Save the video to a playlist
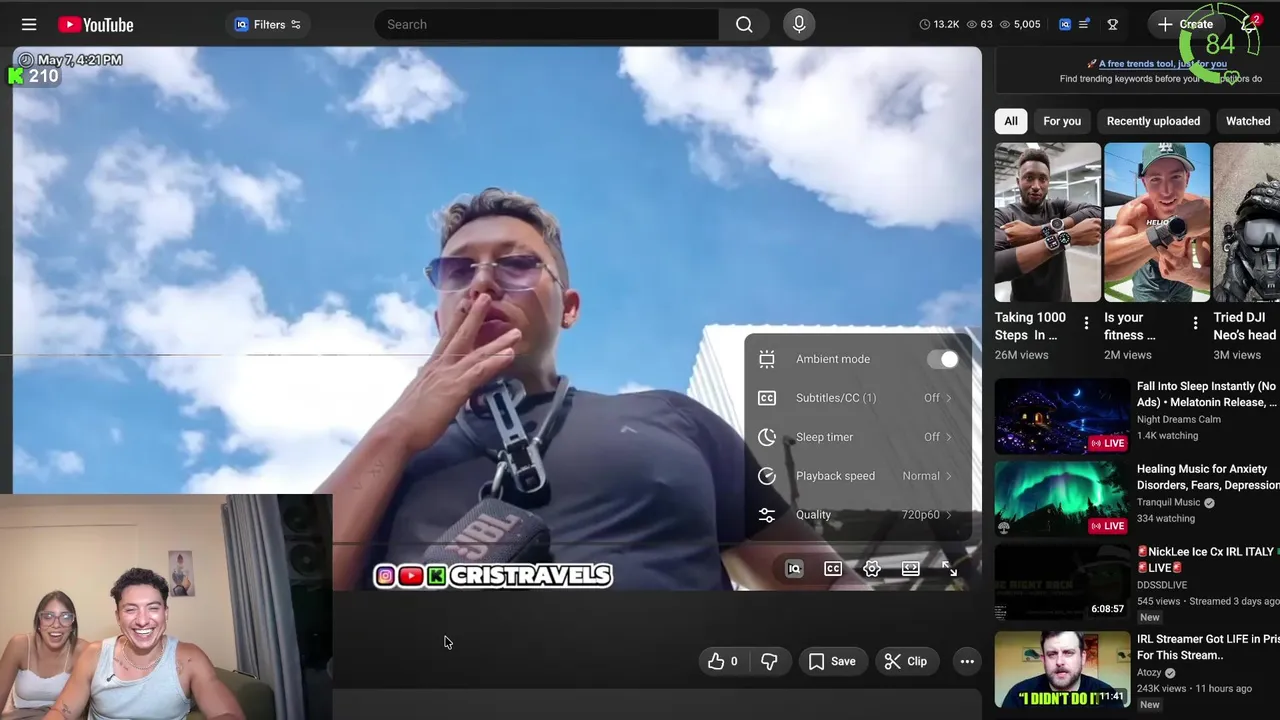 (832, 661)
